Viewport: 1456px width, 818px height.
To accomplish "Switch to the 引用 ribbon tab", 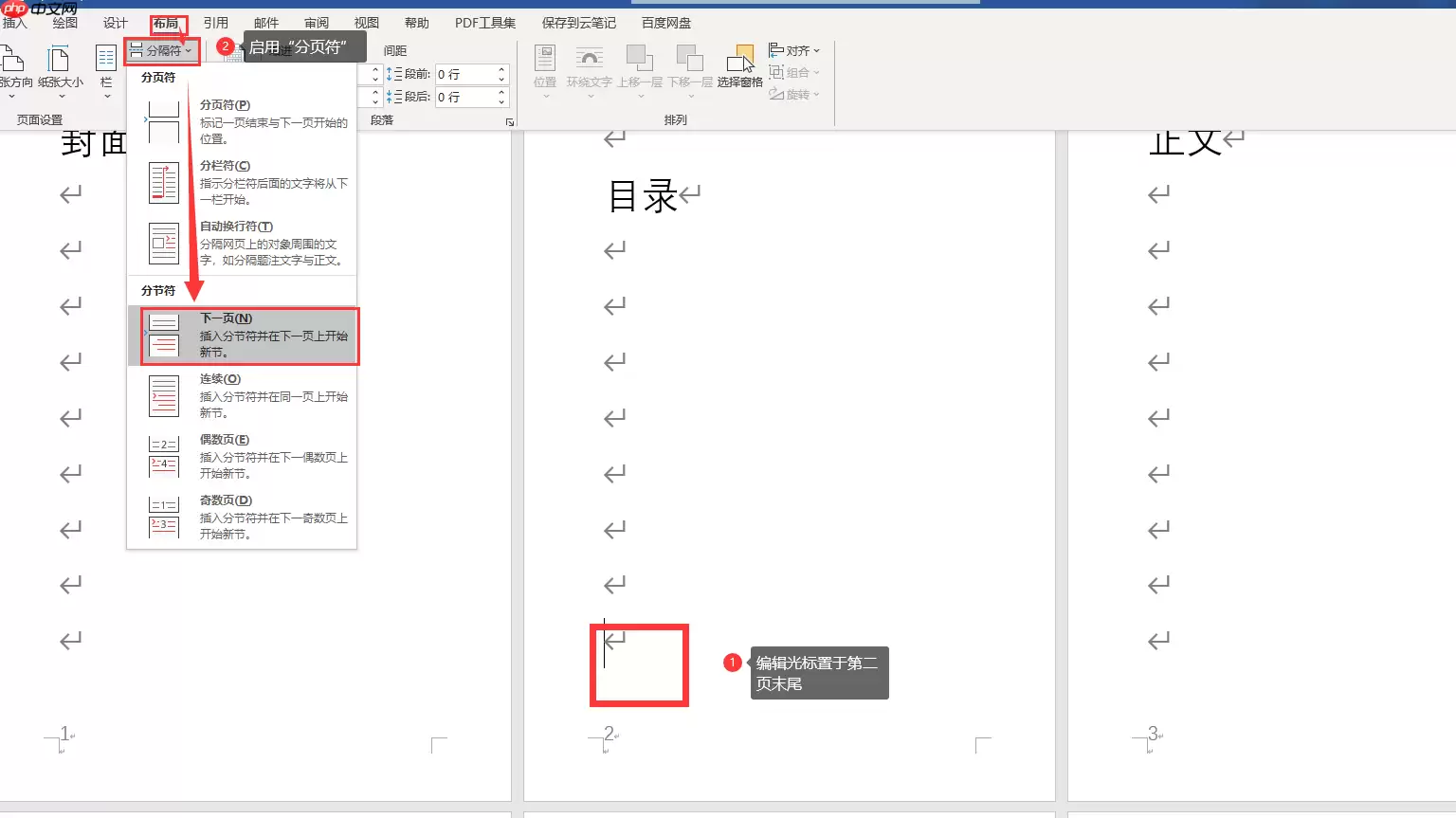I will pyautogui.click(x=216, y=23).
